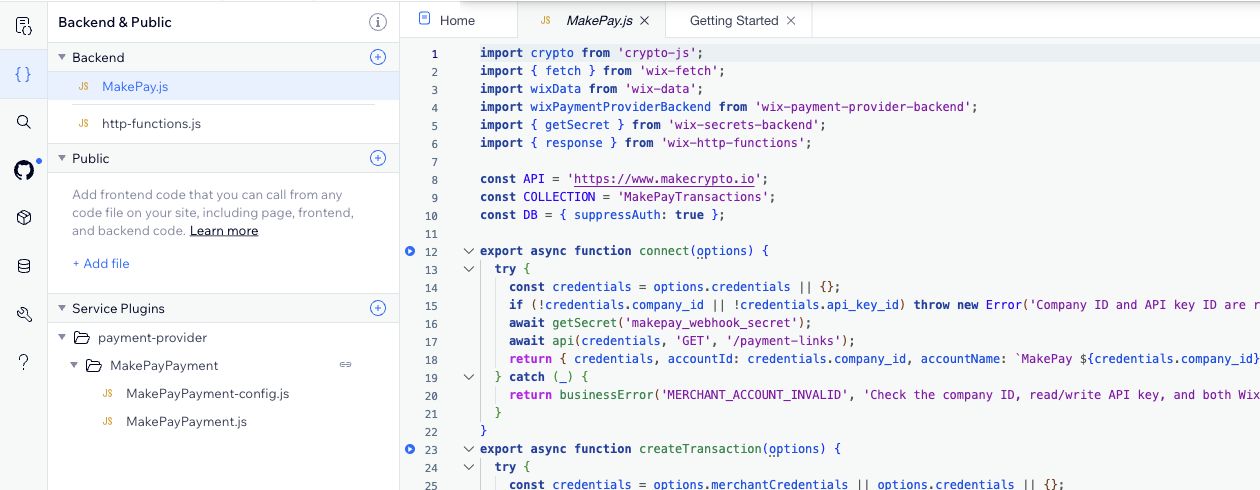
Task: Click the run marker at line 12
Action: 410,251
